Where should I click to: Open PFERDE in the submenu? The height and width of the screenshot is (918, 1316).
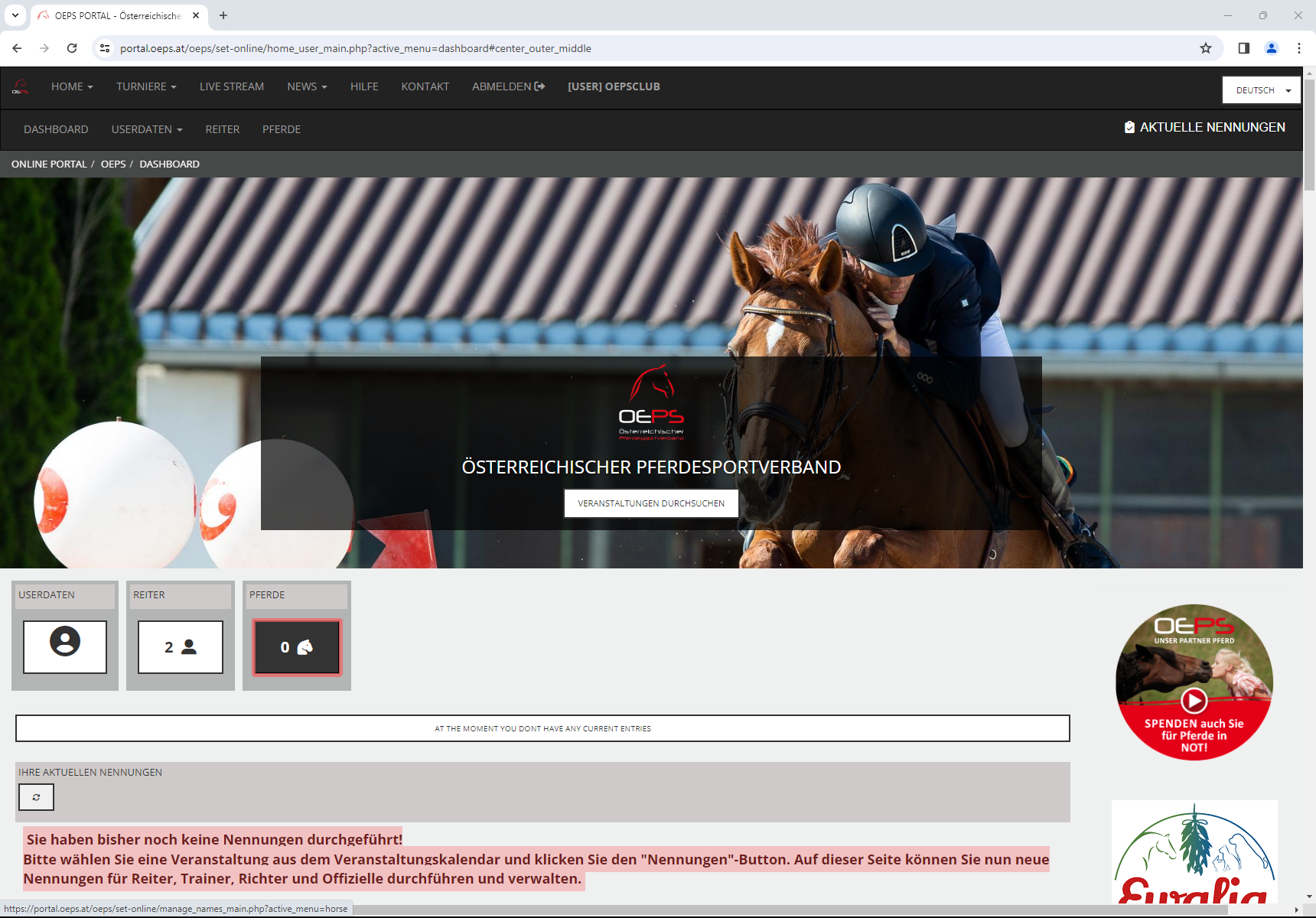click(x=282, y=129)
